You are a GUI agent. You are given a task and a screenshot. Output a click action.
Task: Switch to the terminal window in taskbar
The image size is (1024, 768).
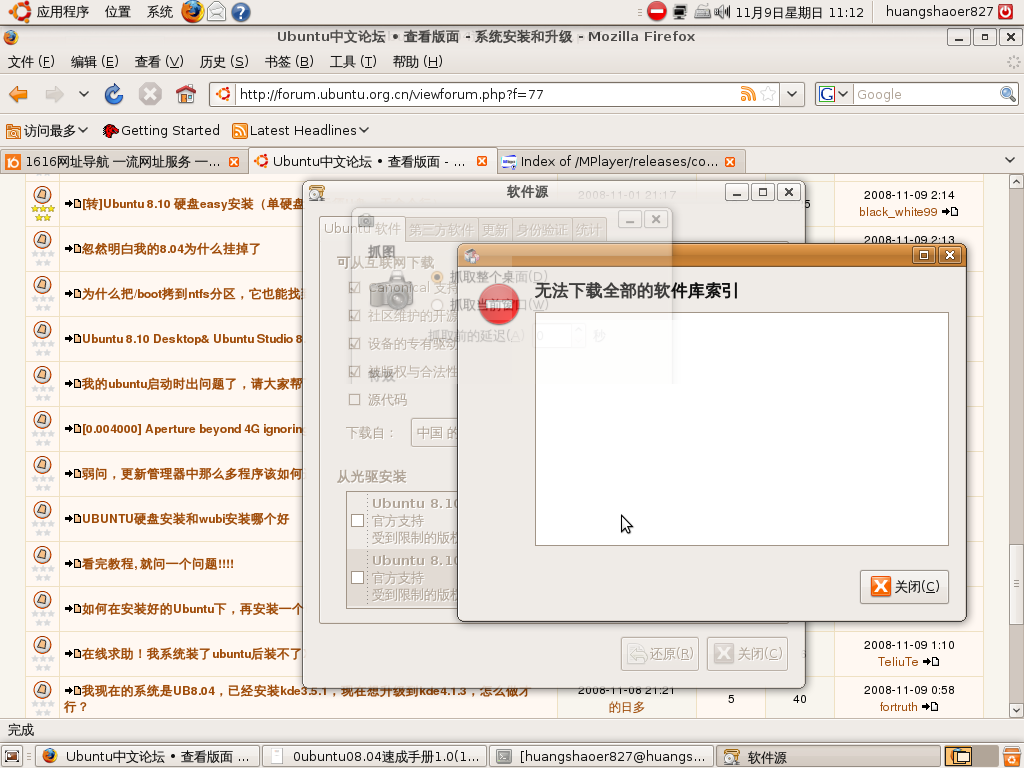(x=601, y=756)
